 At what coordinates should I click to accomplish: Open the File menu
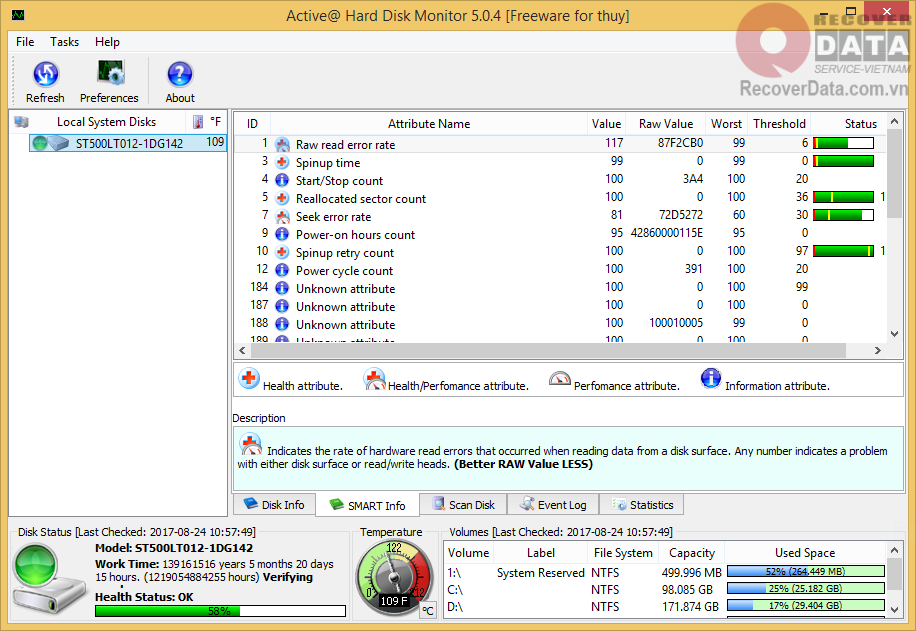point(25,42)
